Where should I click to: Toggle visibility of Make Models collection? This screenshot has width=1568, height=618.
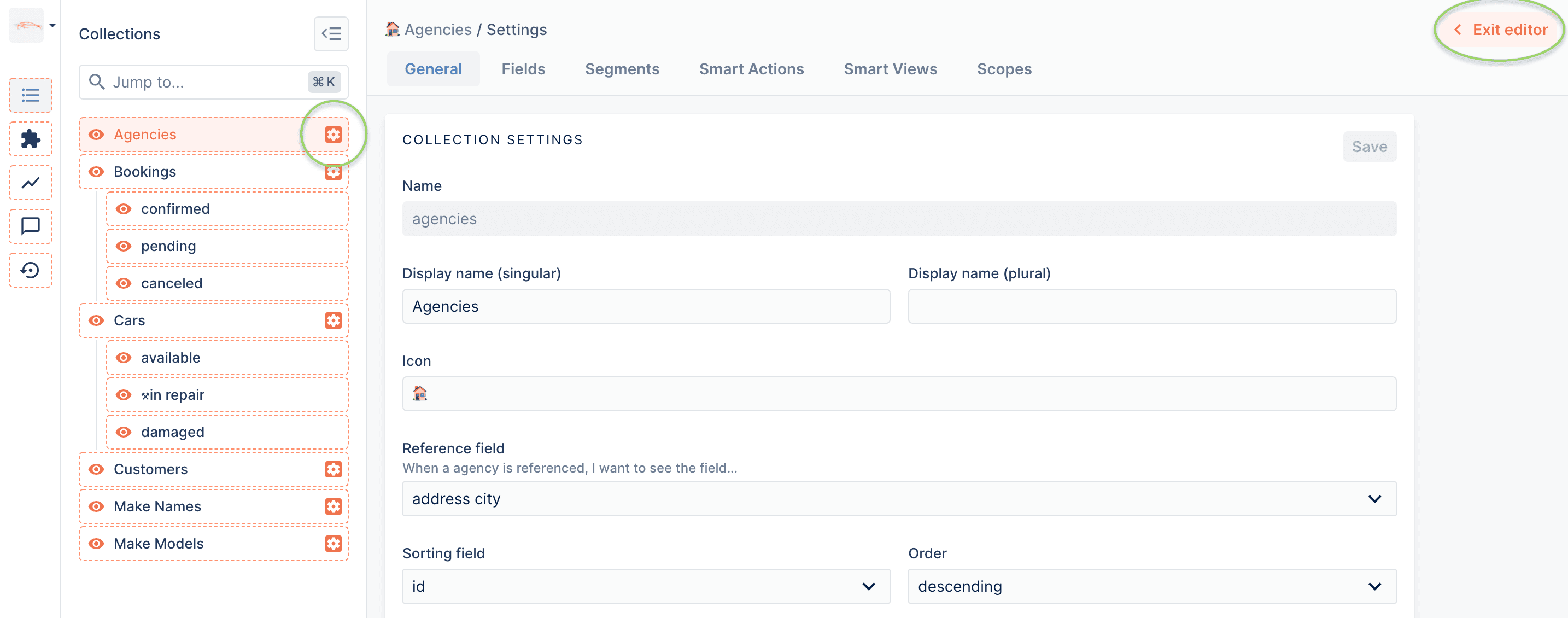coord(96,543)
